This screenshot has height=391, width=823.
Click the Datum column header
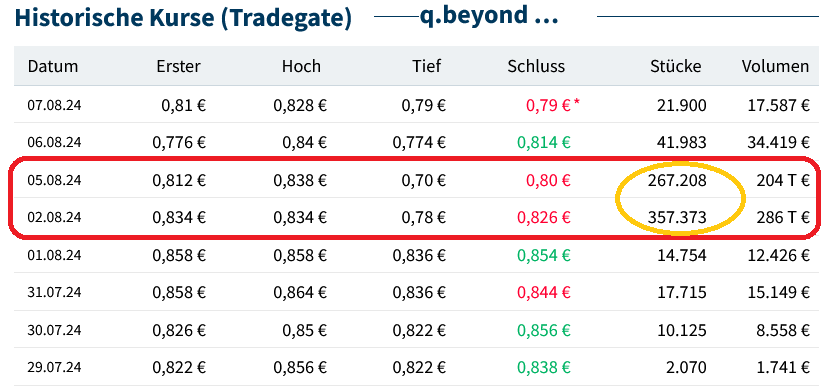point(52,66)
